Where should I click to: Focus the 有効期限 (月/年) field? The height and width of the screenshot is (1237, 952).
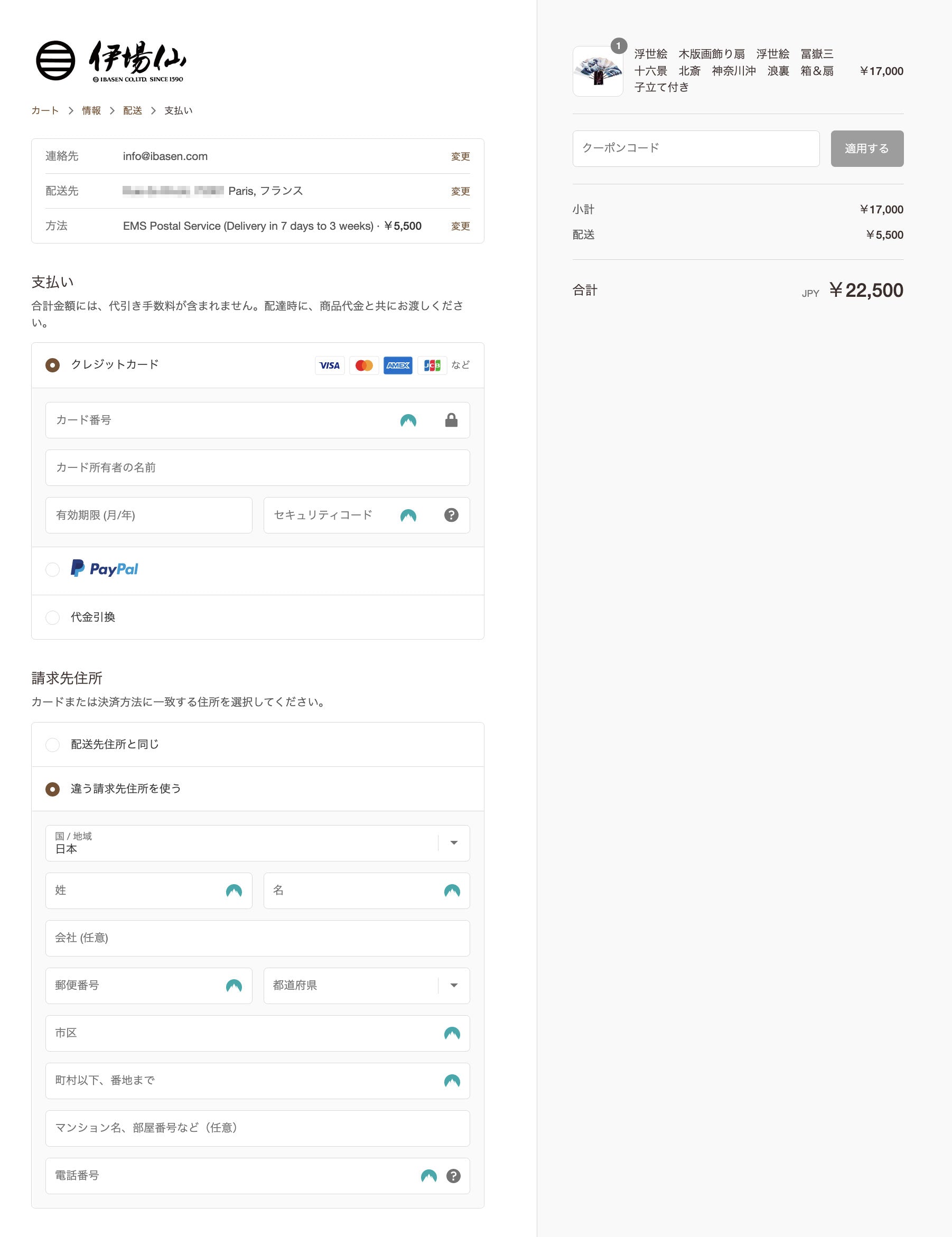[x=148, y=516]
